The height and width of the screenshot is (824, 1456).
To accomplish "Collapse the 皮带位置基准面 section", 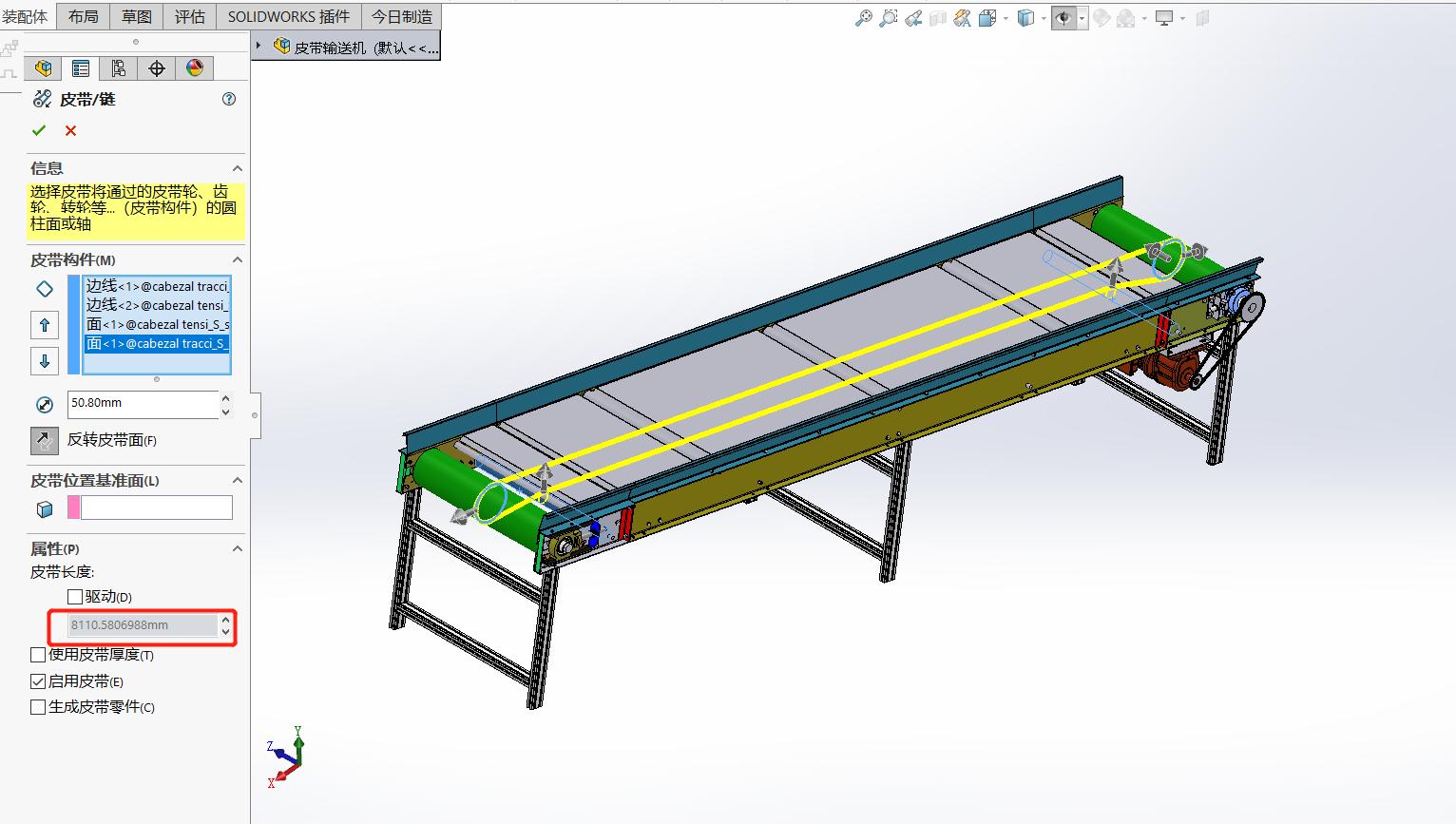I will pos(238,480).
